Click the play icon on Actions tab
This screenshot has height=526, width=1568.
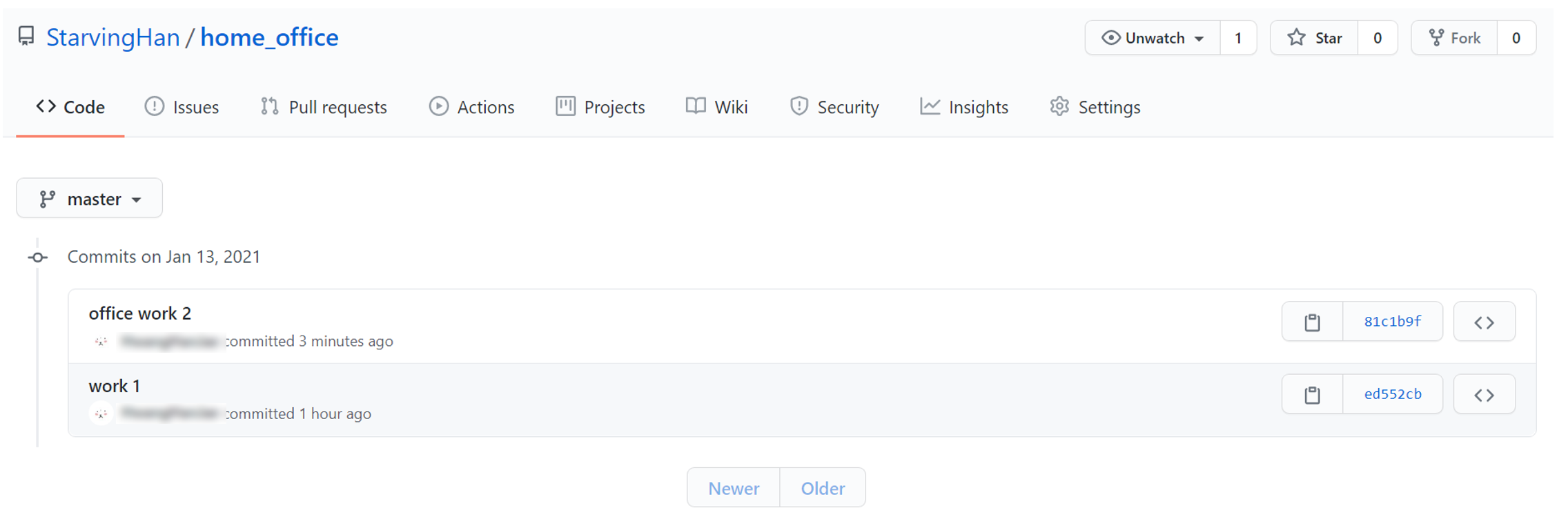438,106
